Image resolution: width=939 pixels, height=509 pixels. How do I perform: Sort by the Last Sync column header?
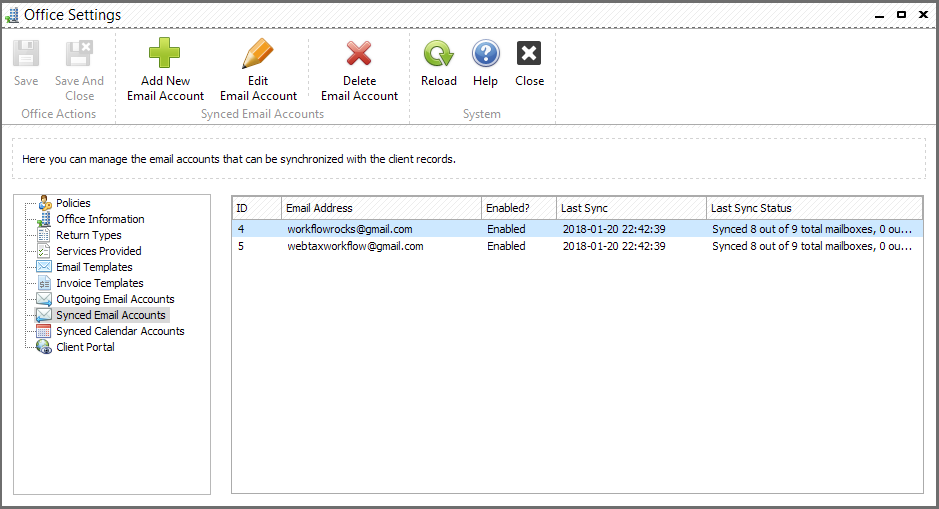(631, 208)
